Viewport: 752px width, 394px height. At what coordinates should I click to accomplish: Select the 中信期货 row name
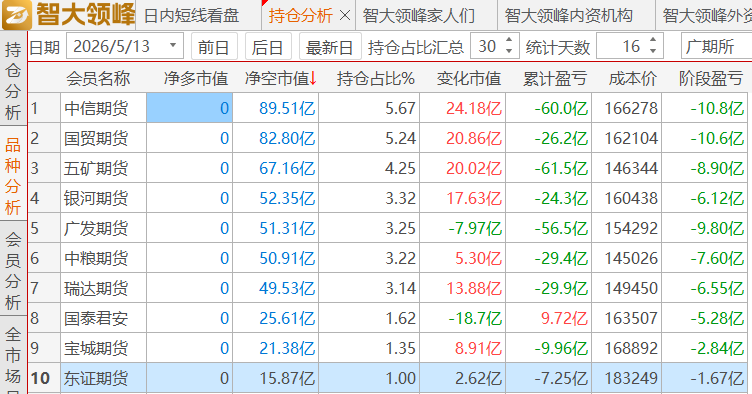103,108
